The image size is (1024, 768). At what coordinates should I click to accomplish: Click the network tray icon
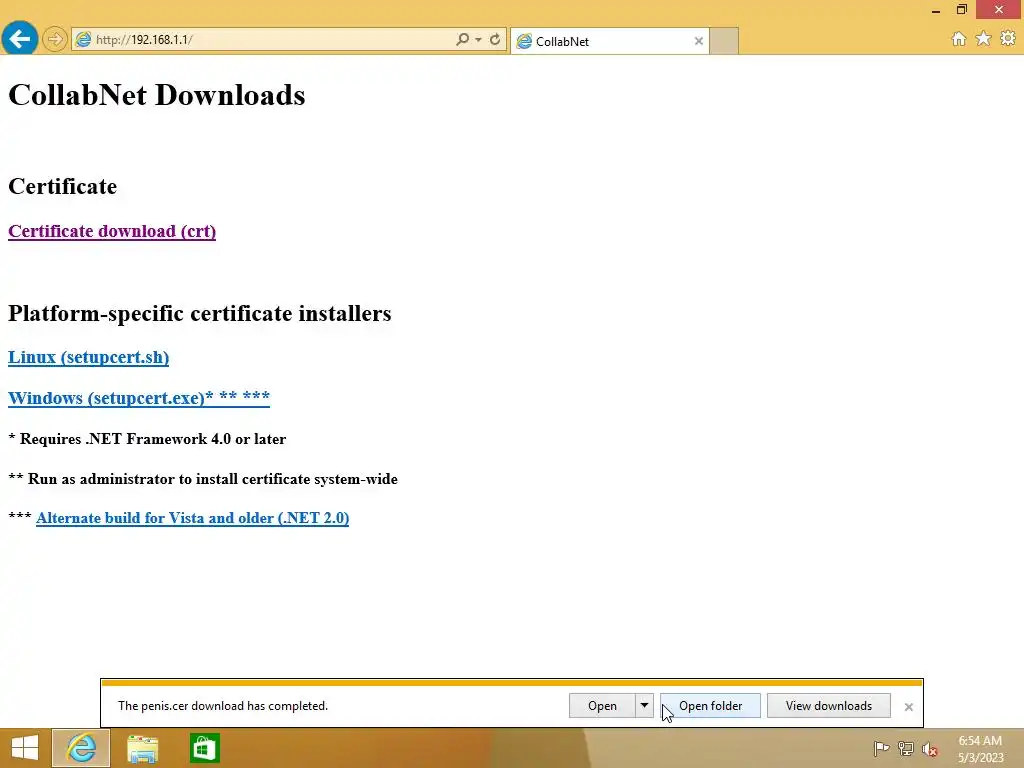[906, 749]
